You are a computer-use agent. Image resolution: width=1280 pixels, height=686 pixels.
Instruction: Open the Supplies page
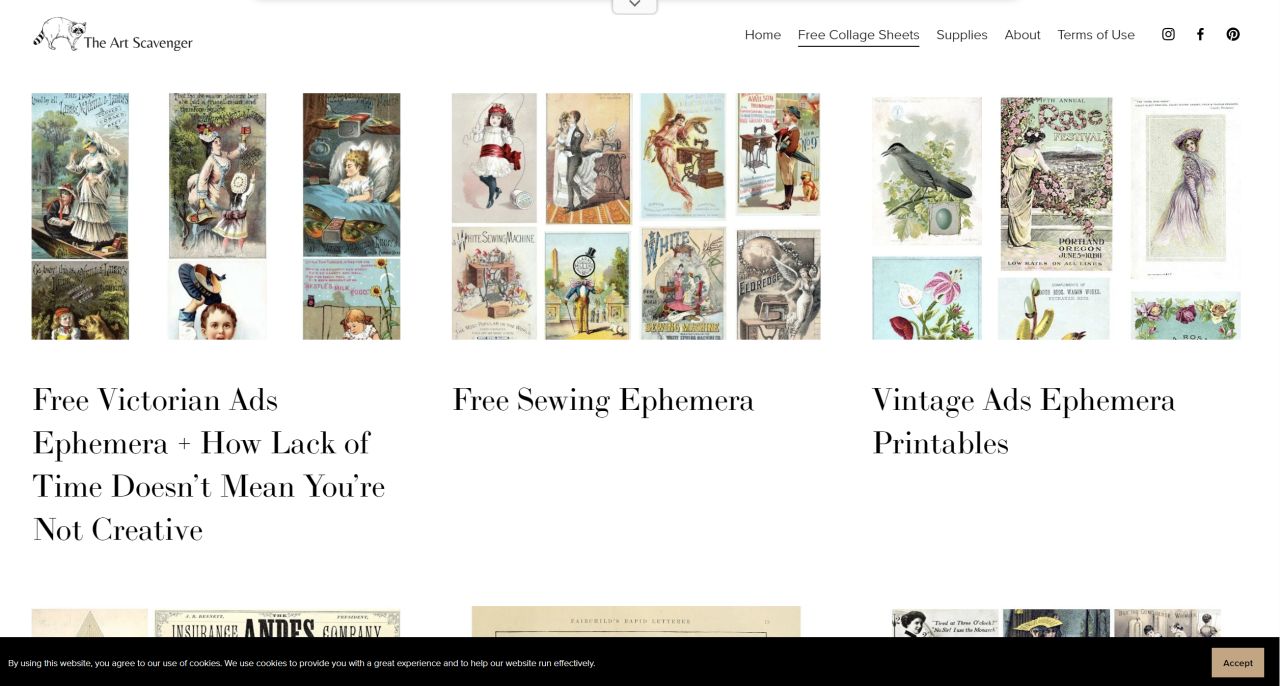(962, 35)
